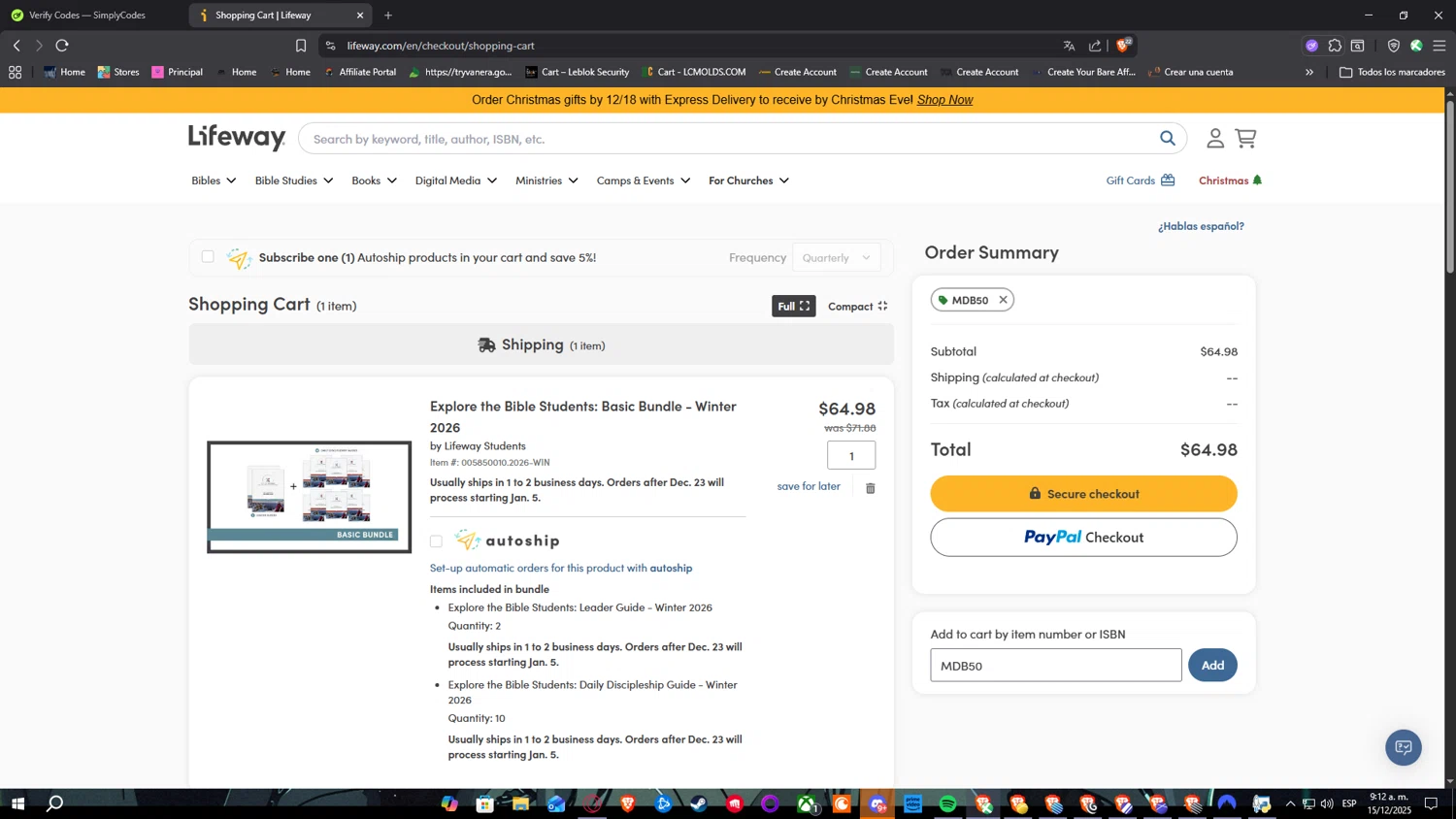Click the Lifeway logo
Image resolution: width=1456 pixels, height=819 pixels.
[237, 137]
